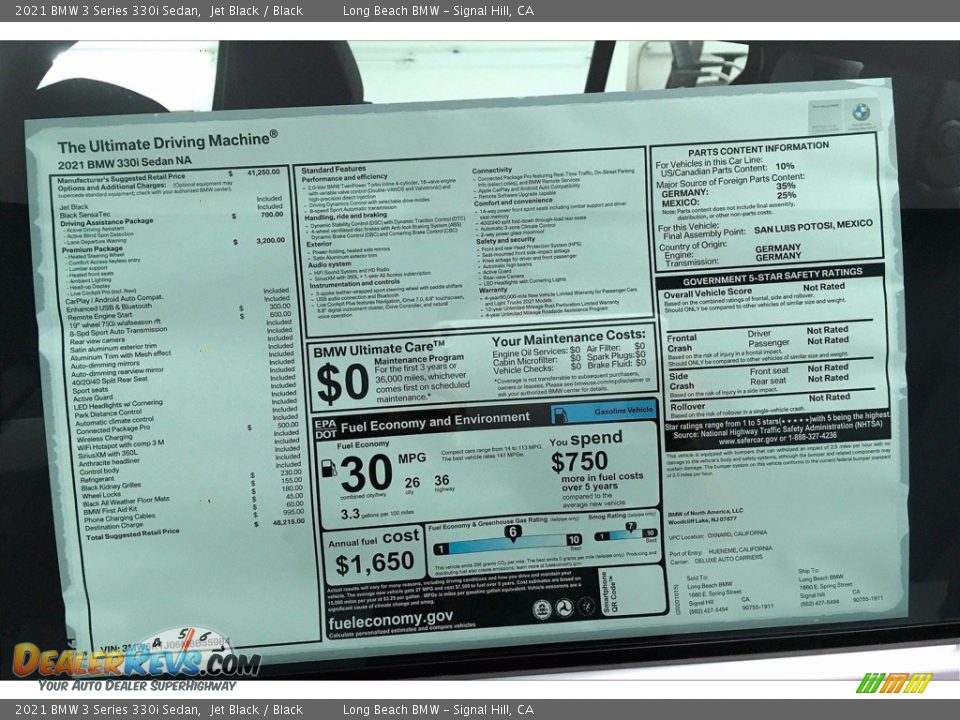Select 'The Ultimate Driving Machine' heading

pyautogui.click(x=167, y=142)
